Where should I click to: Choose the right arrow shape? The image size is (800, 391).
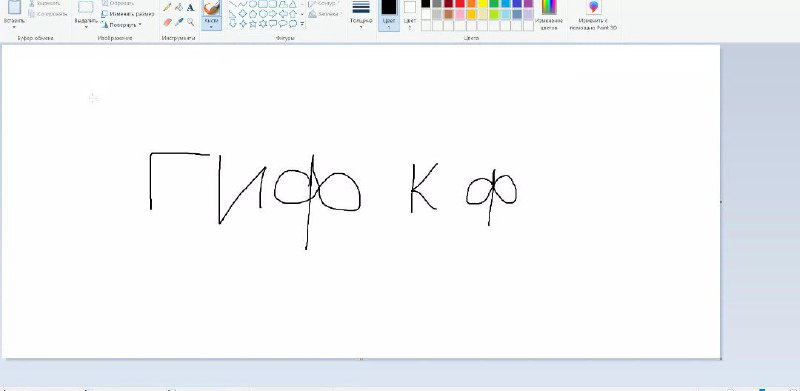click(272, 14)
